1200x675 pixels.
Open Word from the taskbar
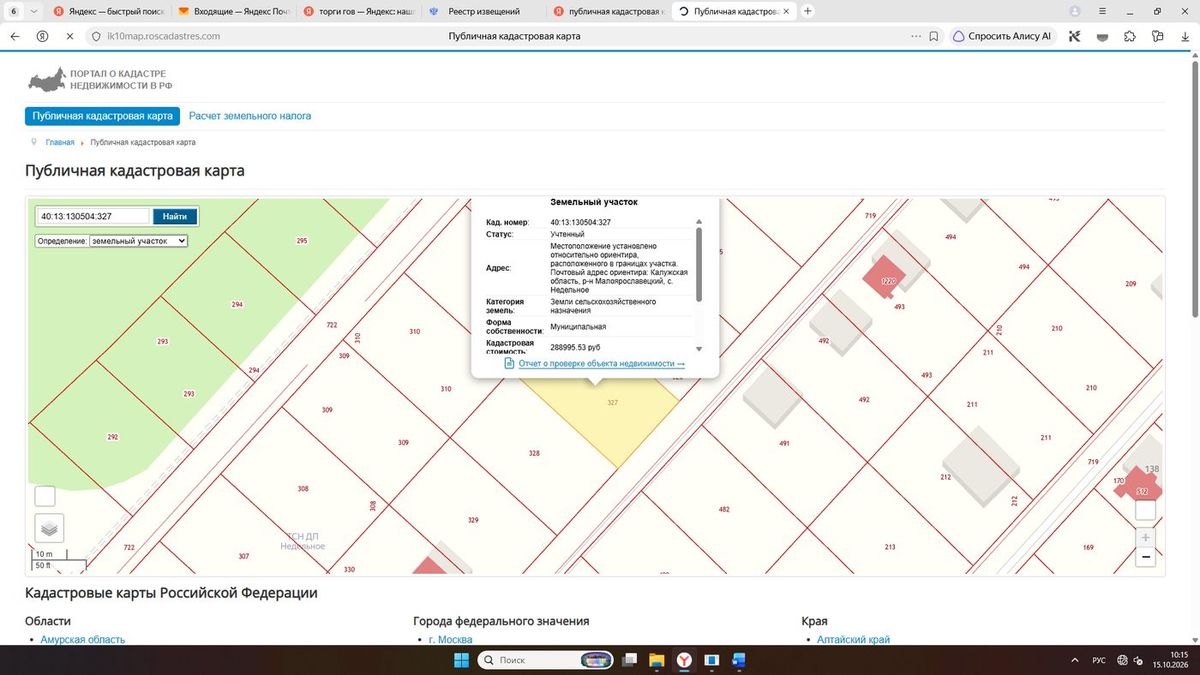tap(739, 660)
